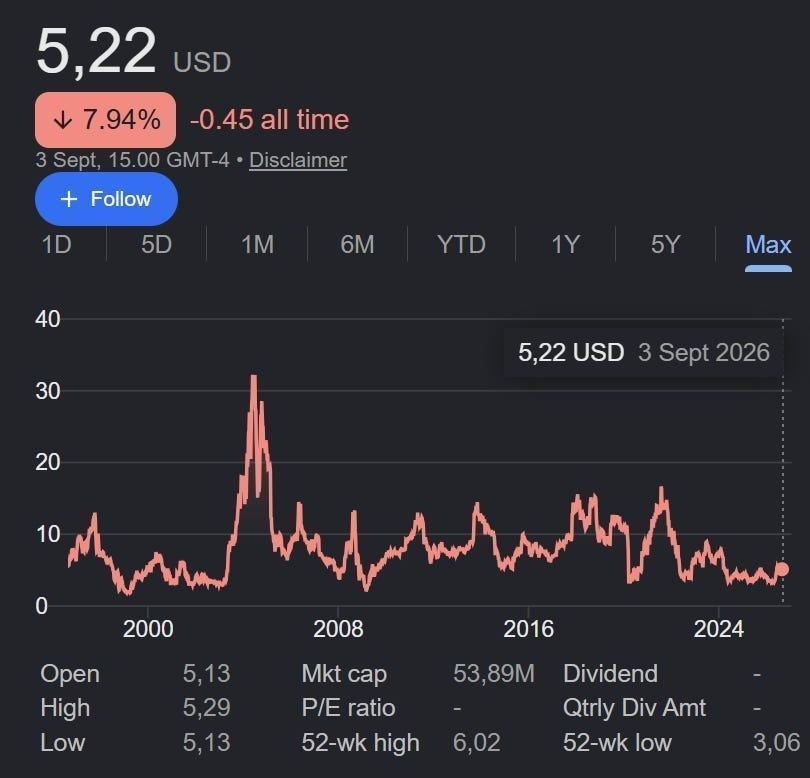Screen dimensions: 810x778
Task: Click the Mkt cap value 53,89M
Action: click(494, 674)
